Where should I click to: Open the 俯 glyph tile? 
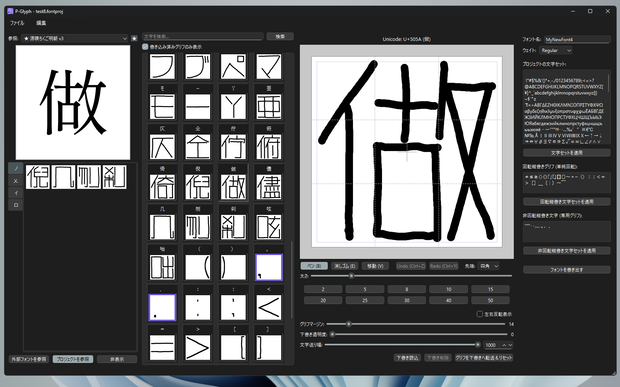pyautogui.click(x=269, y=146)
